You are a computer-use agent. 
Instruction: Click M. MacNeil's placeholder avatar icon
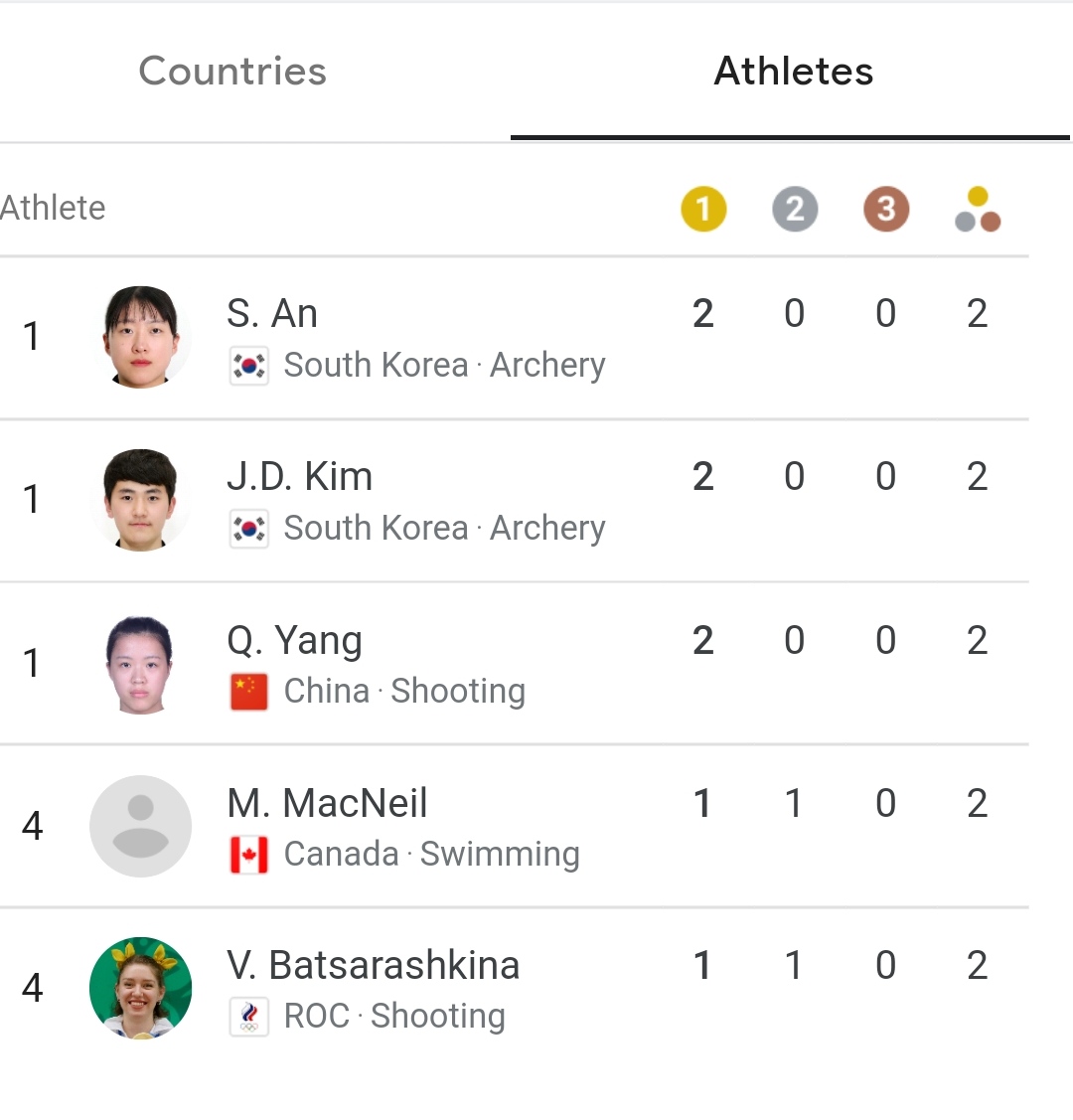(x=141, y=827)
